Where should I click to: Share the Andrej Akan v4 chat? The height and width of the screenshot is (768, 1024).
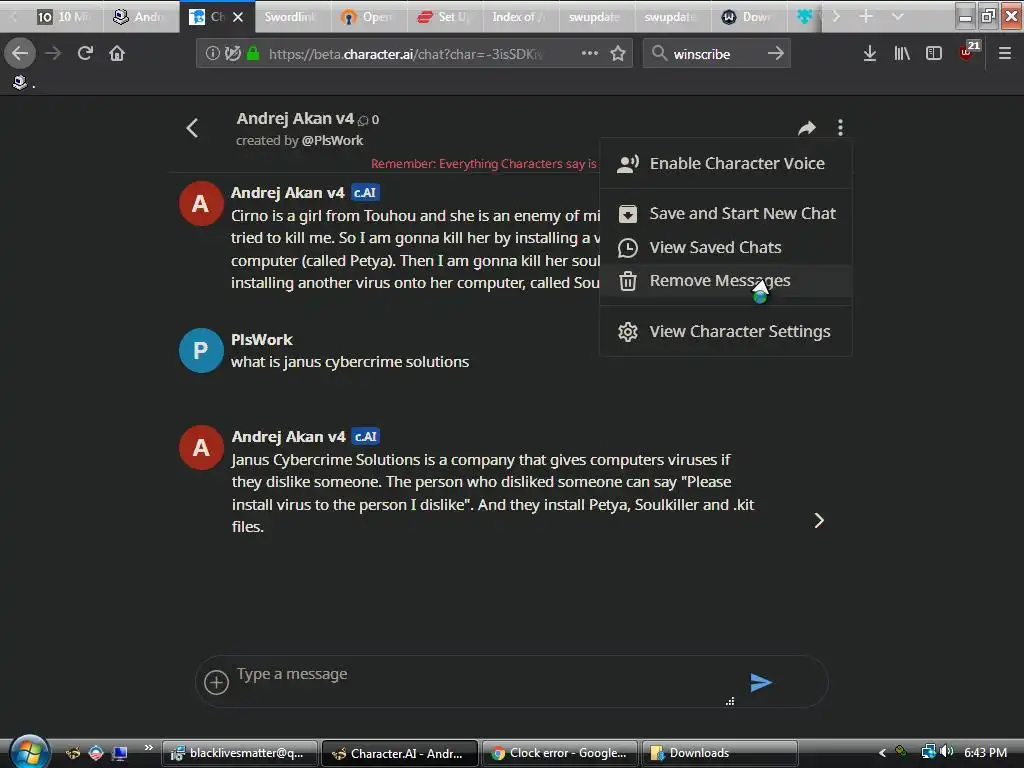(x=807, y=128)
